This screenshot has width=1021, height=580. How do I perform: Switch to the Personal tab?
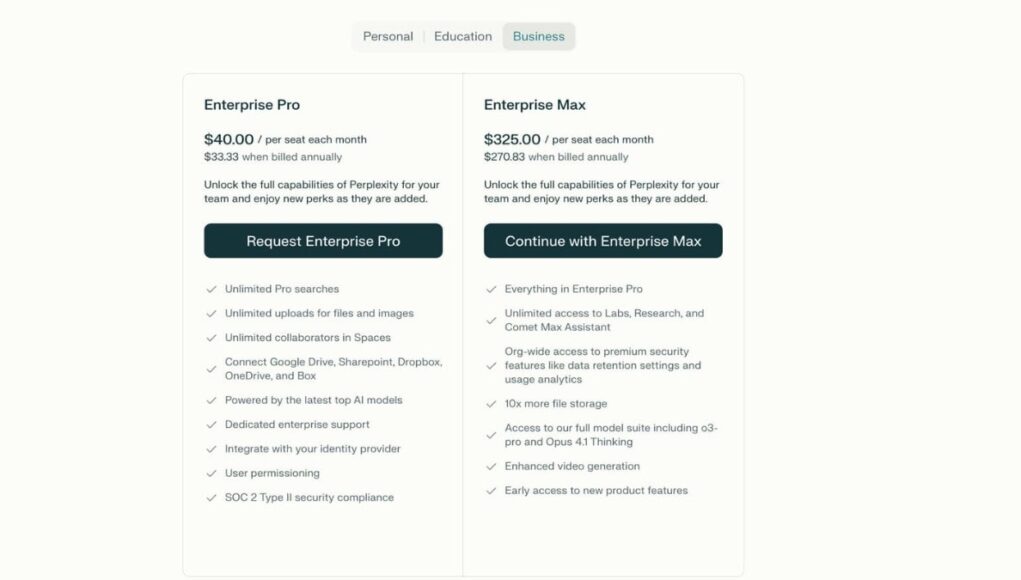[387, 36]
